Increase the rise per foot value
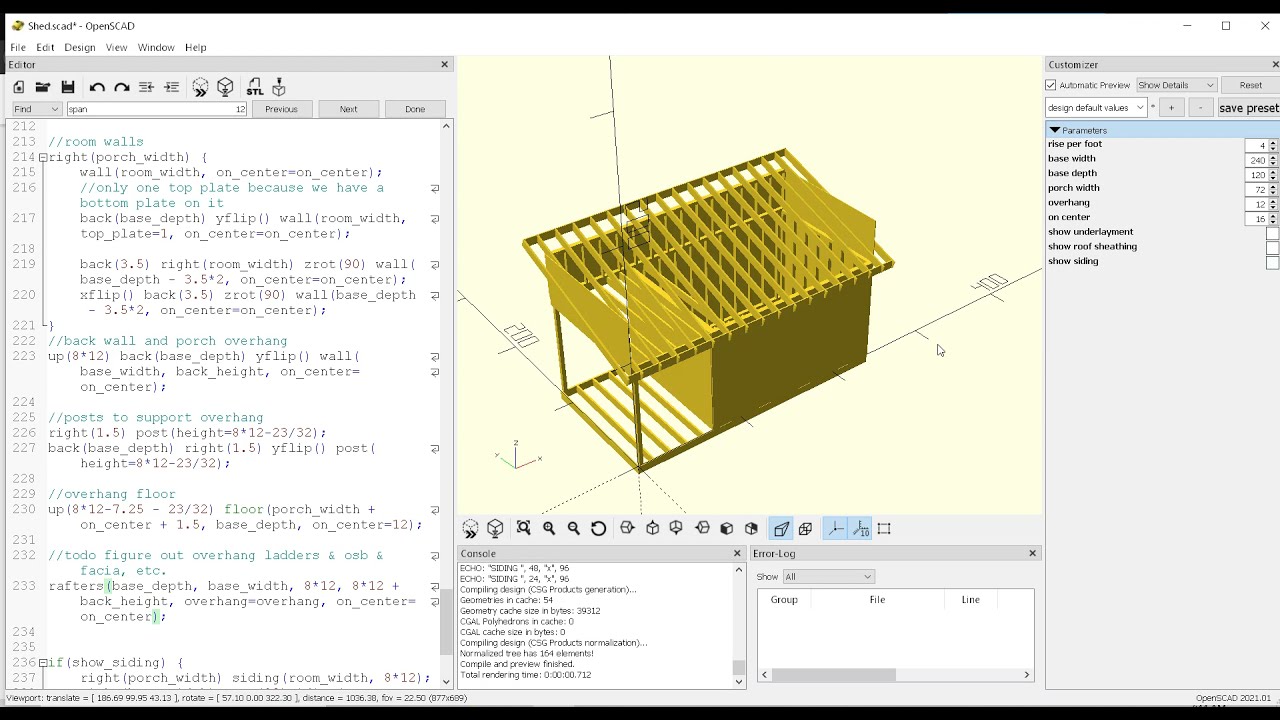The image size is (1280, 720). 1272,143
